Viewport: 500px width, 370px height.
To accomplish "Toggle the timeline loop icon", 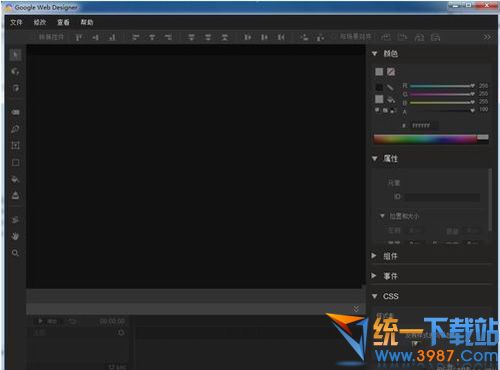I will coord(72,321).
